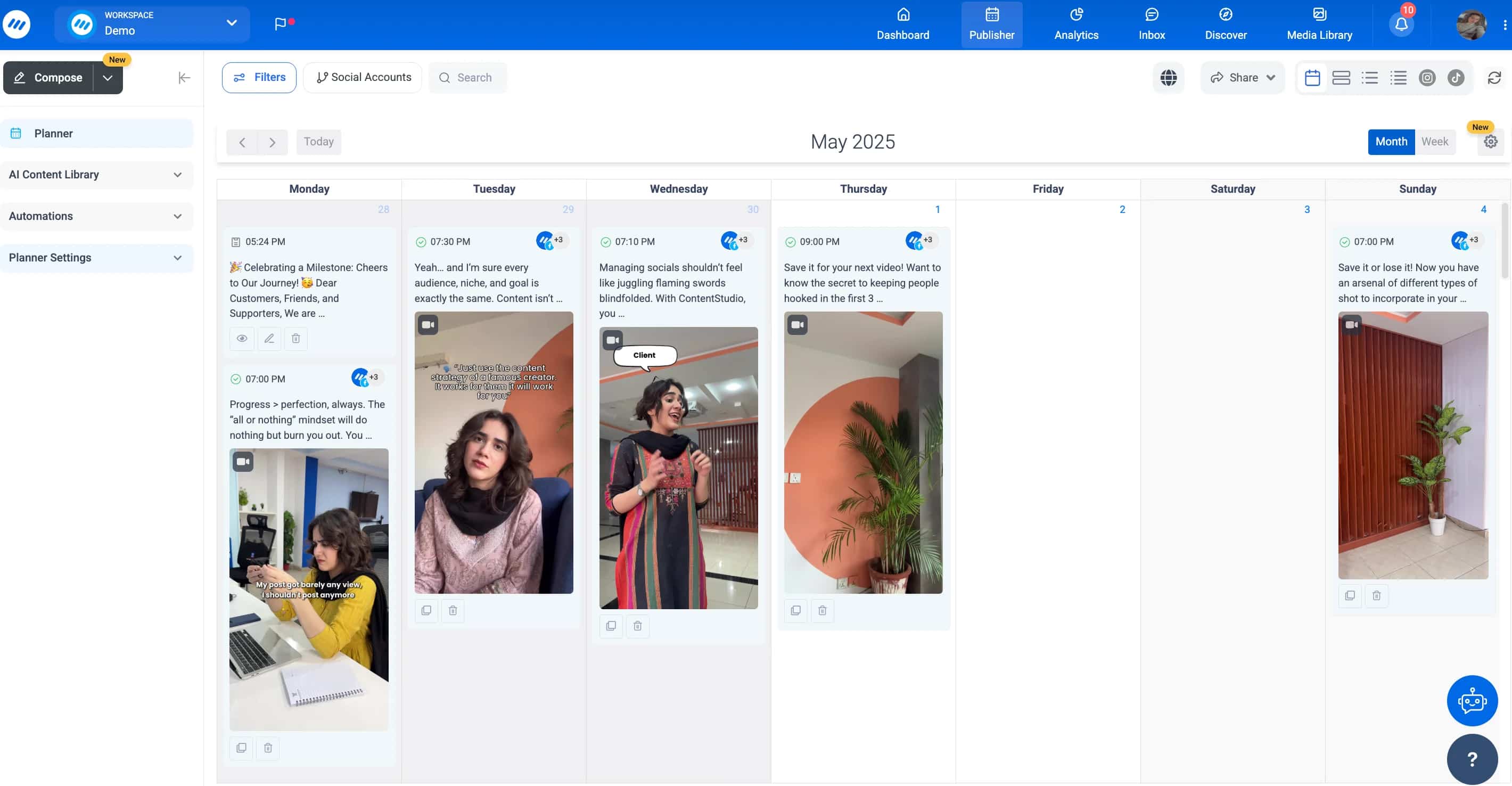Refresh the planner with the sync icon
The image size is (1512, 786).
[x=1494, y=77]
